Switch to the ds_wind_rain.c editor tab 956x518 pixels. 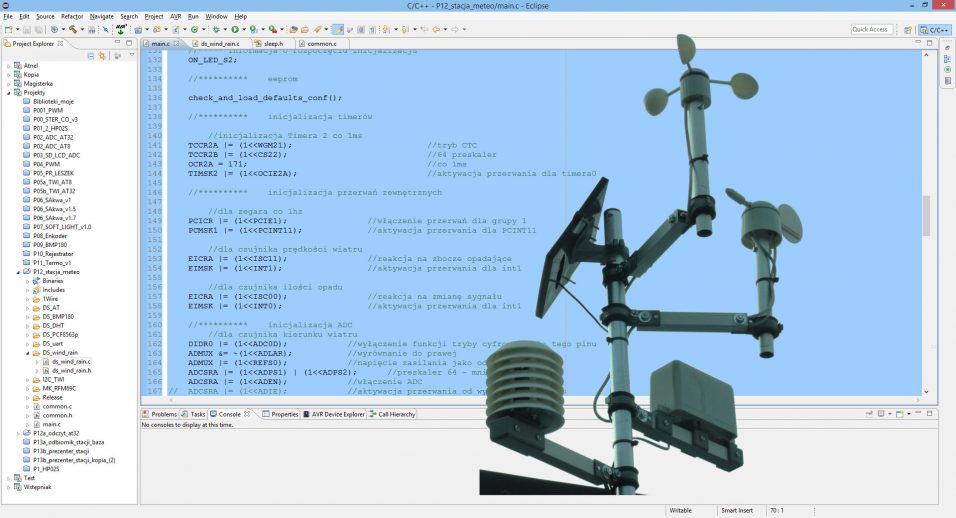[218, 44]
